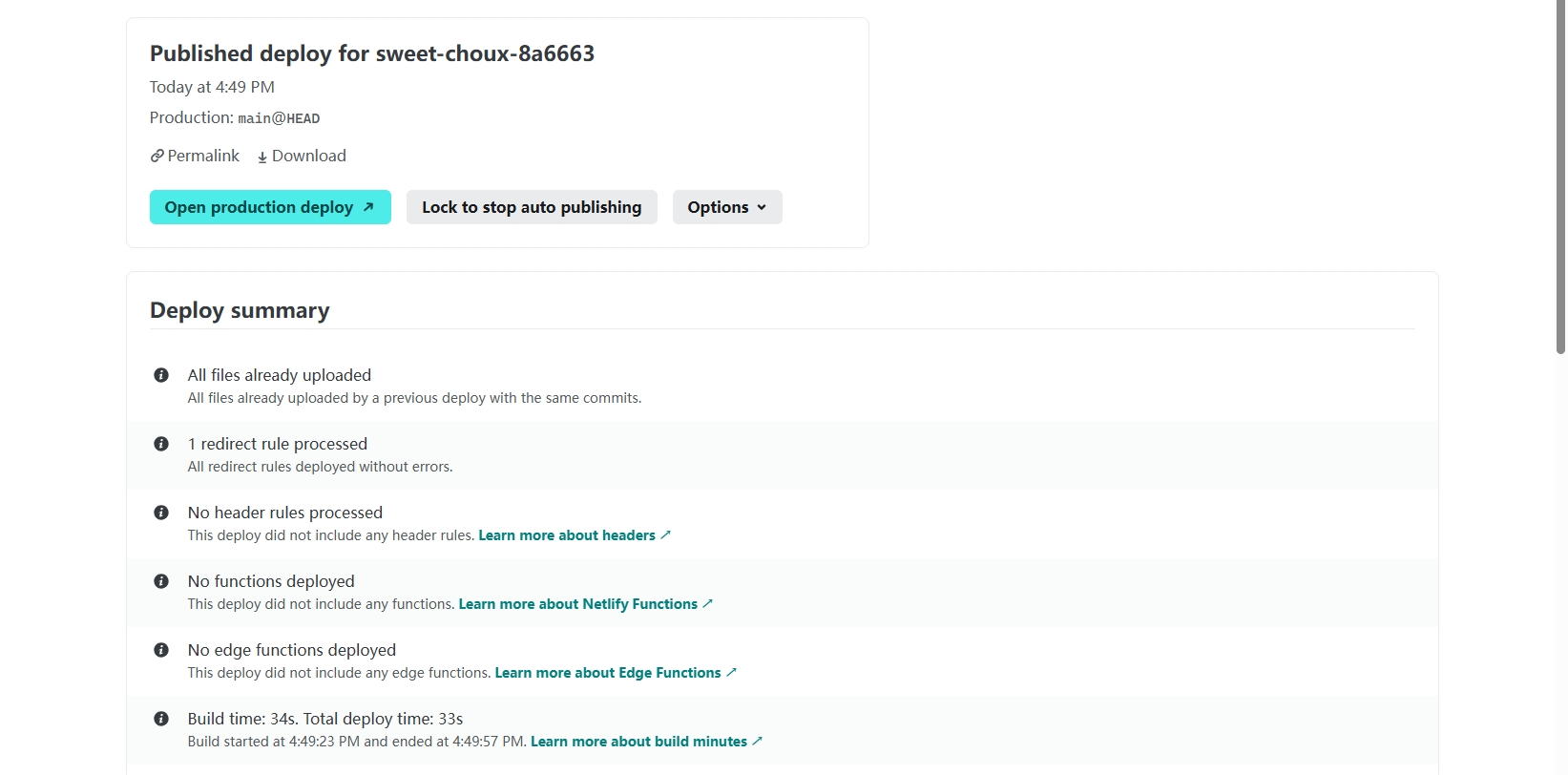Click the 'main@HEAD' production branch text
Screen dimensions: 1568x775
[279, 118]
